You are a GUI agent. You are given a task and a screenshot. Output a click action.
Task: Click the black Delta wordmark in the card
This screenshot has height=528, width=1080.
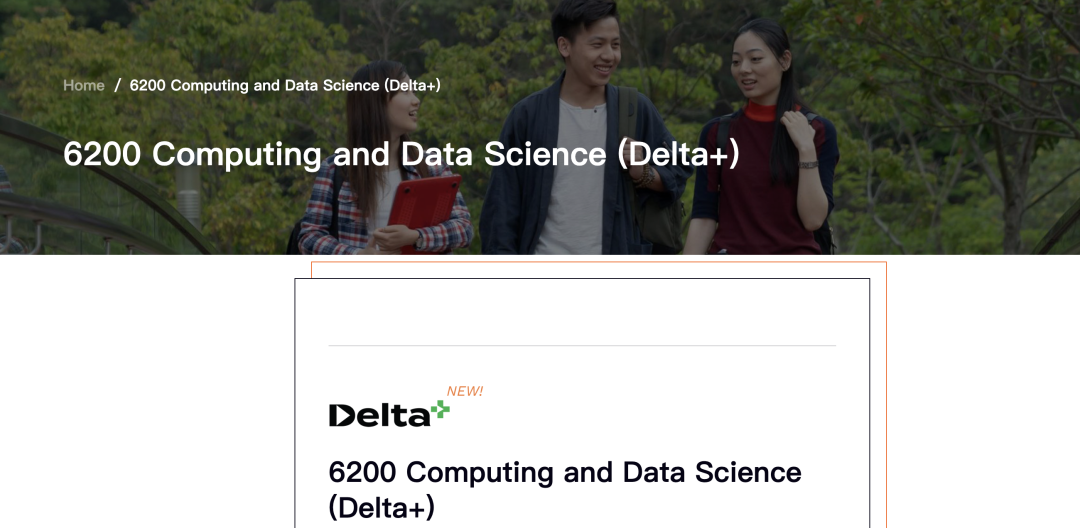click(x=379, y=415)
